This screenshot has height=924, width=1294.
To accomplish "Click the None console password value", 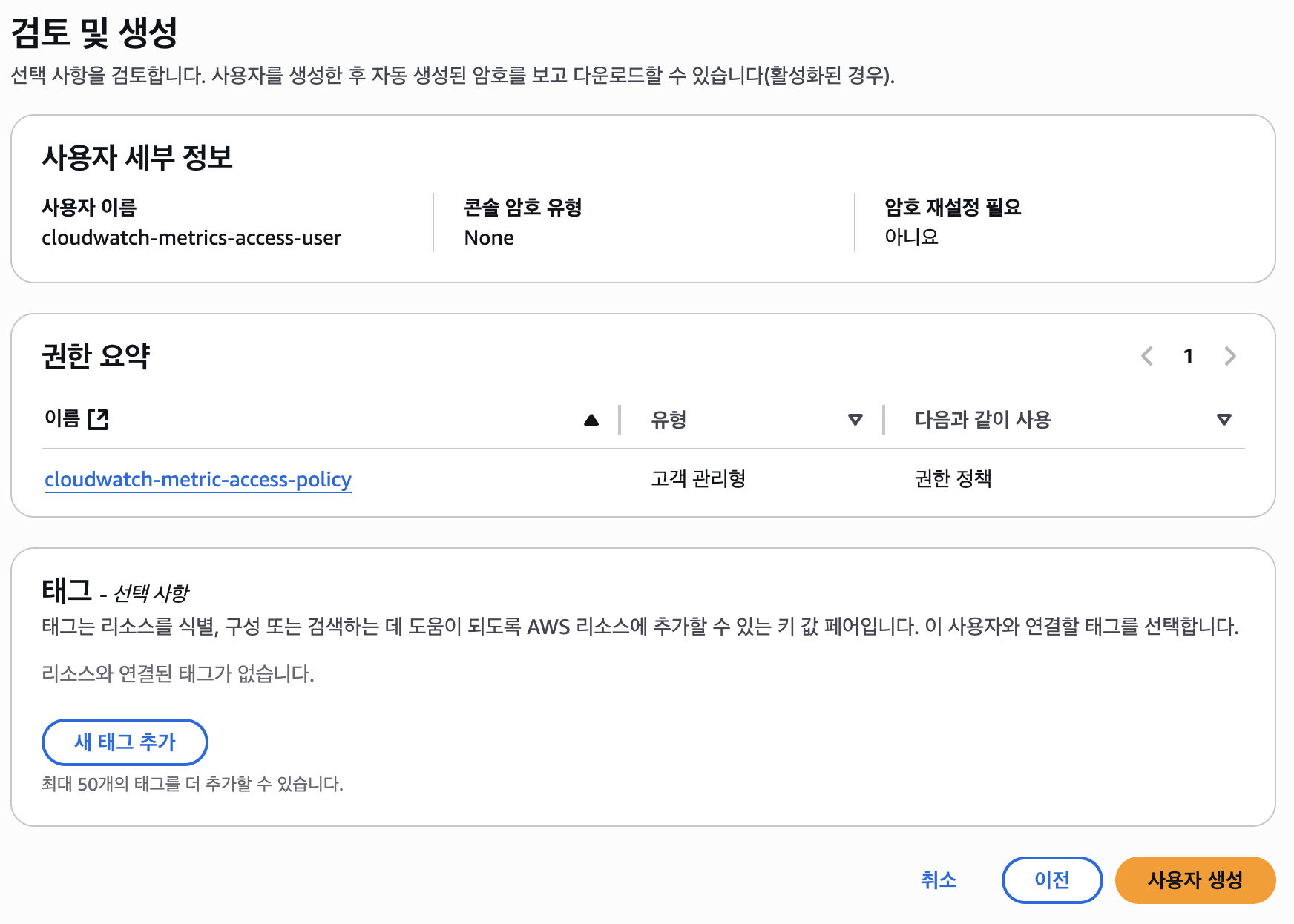I will point(488,238).
